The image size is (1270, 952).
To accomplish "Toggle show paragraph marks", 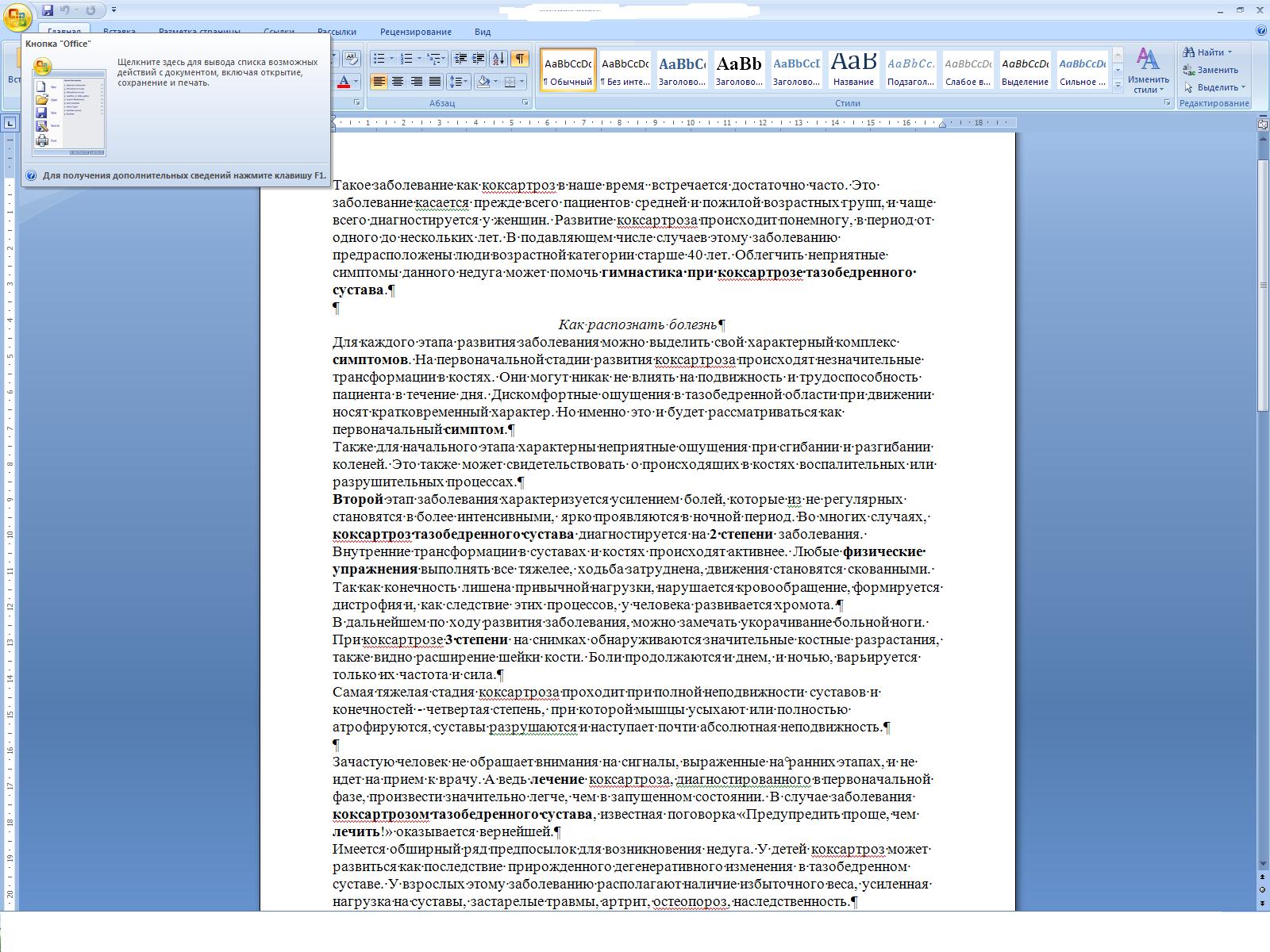I will pos(519,58).
